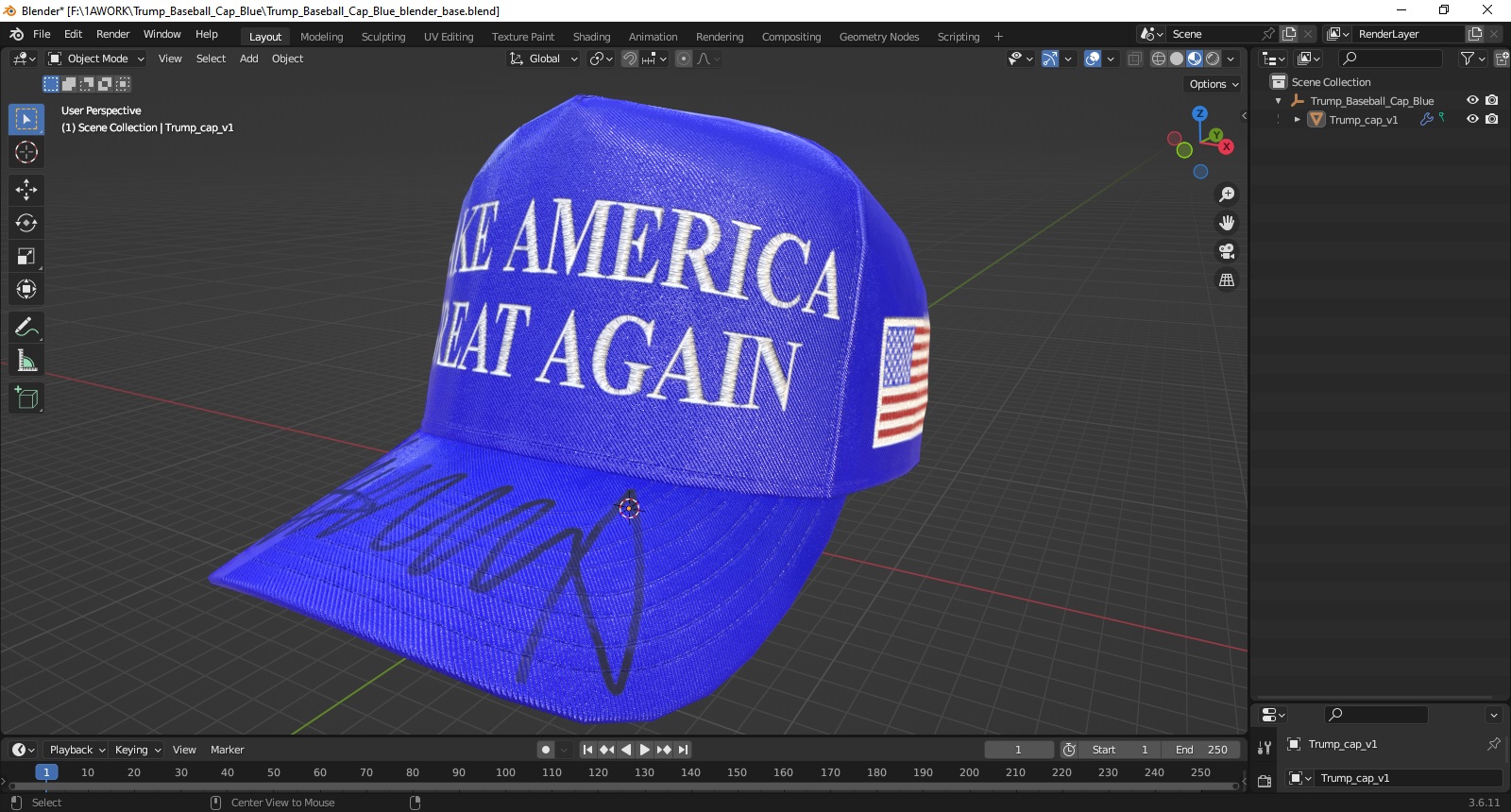Image resolution: width=1511 pixels, height=812 pixels.
Task: Switch to the Shading workspace tab
Action: [591, 37]
